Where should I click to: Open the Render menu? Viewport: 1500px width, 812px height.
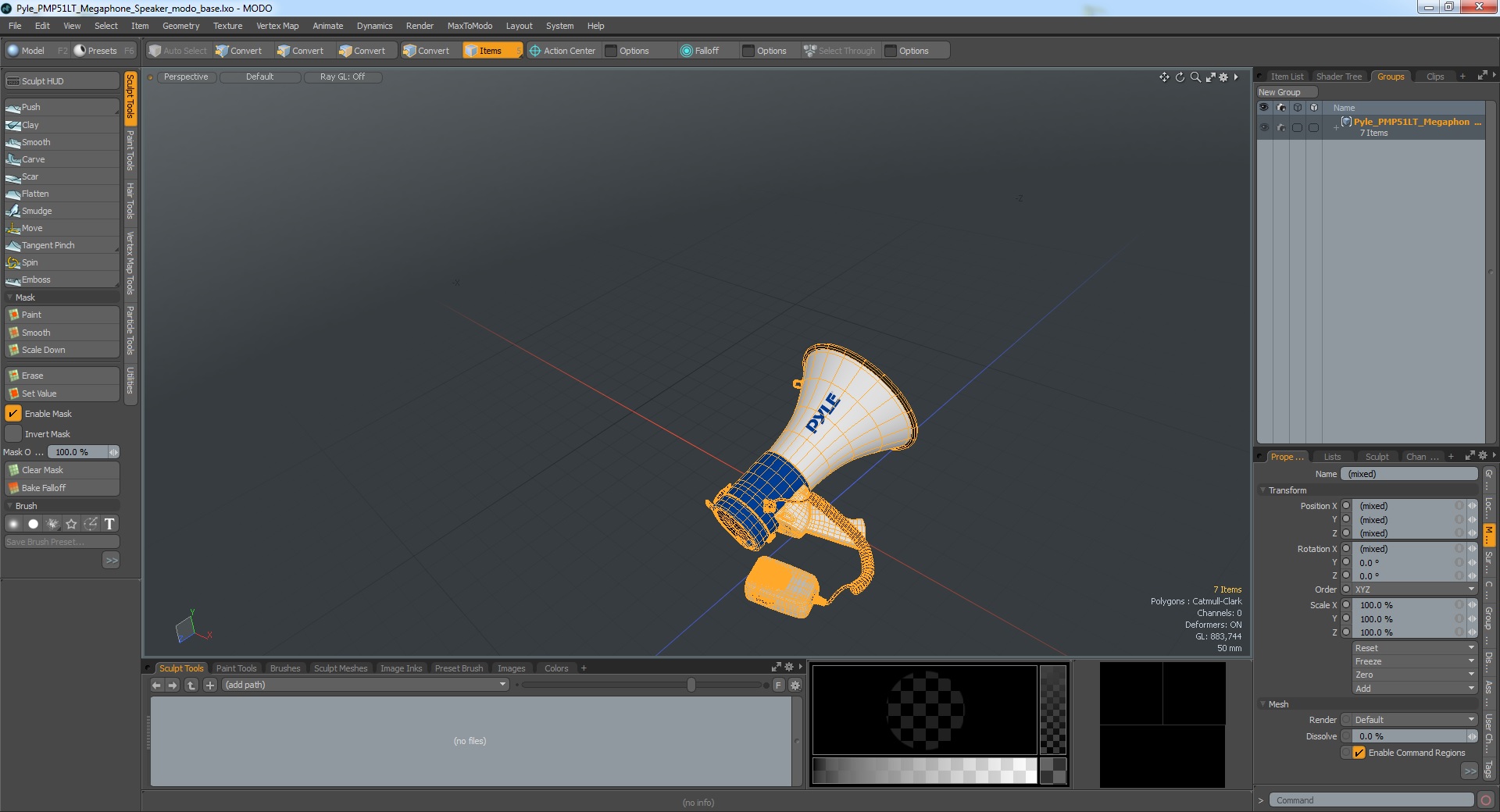420,26
